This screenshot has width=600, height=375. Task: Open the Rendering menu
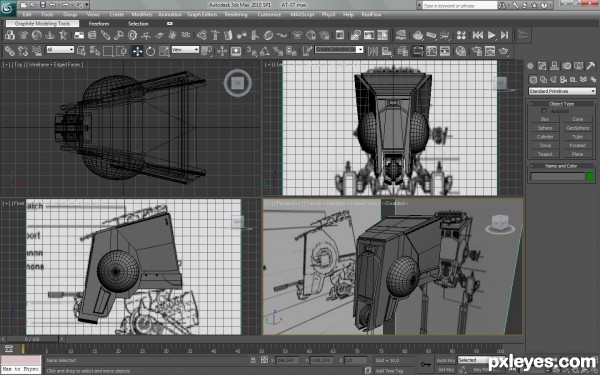click(x=236, y=15)
